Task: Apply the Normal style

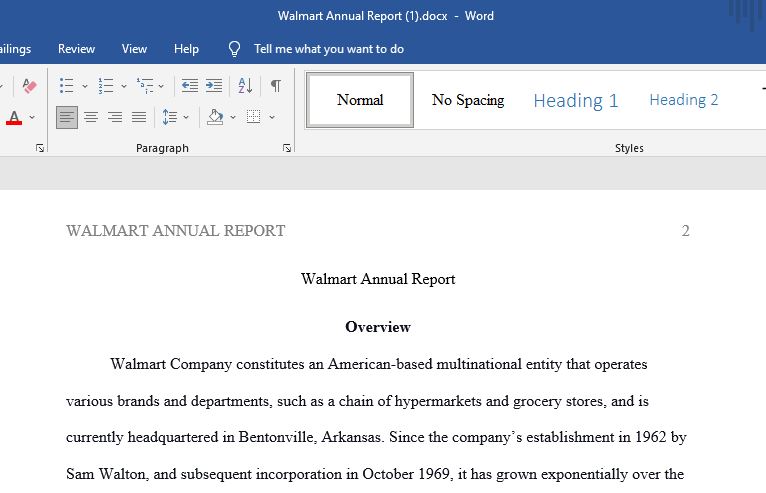Action: tap(360, 100)
